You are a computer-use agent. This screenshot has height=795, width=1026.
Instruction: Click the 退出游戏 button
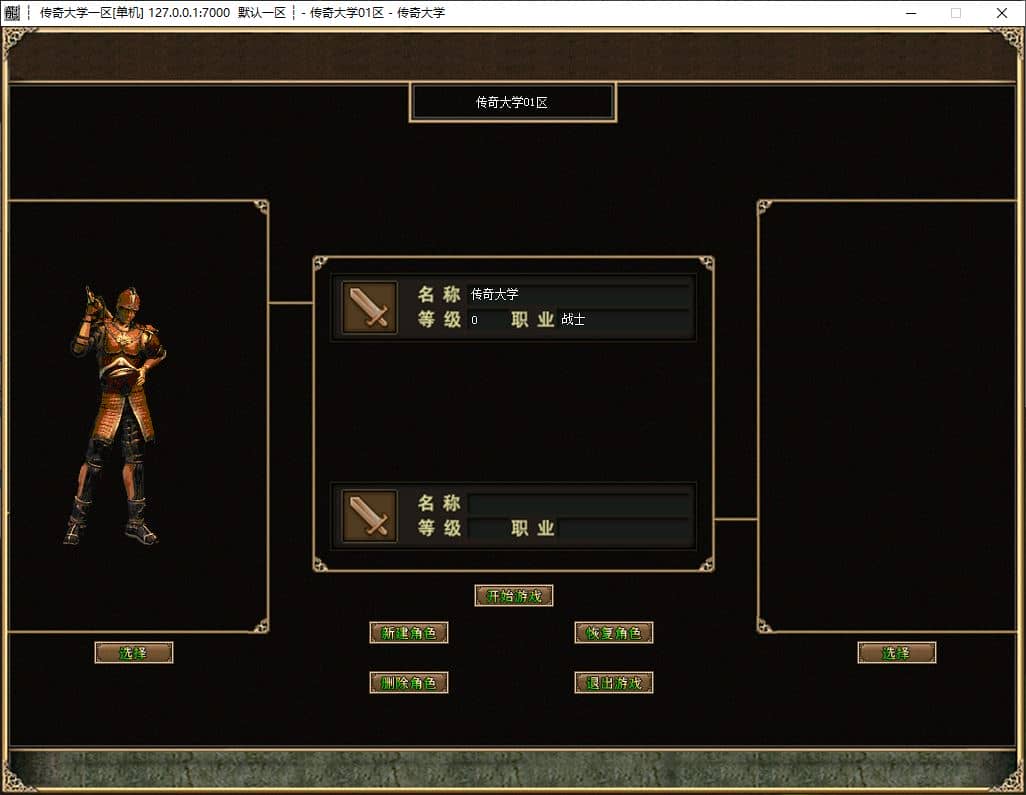[x=614, y=682]
